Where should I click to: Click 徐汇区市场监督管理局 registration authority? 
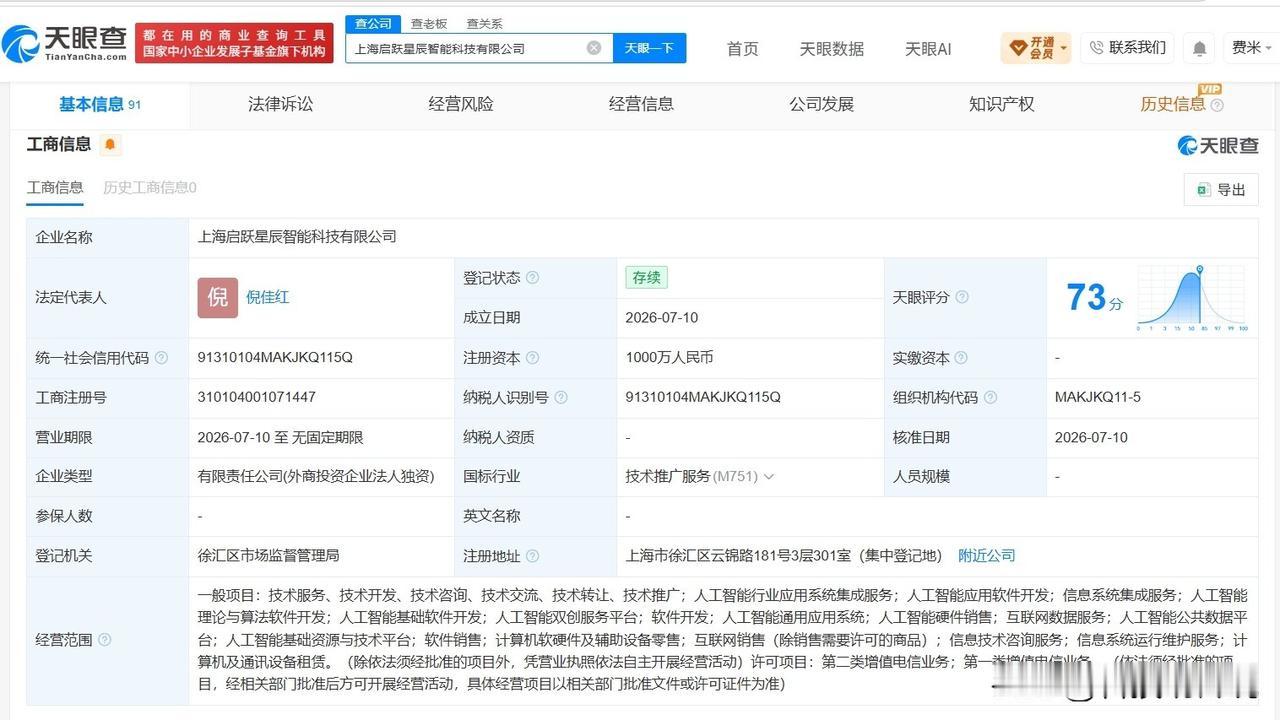pos(268,556)
